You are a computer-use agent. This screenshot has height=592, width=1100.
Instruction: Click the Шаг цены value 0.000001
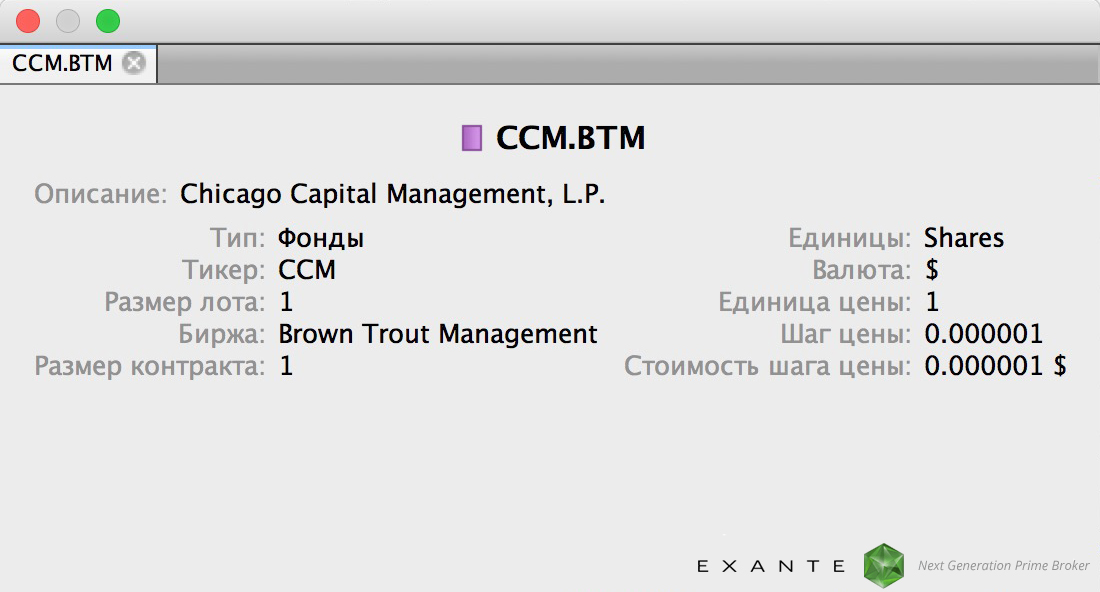(985, 334)
